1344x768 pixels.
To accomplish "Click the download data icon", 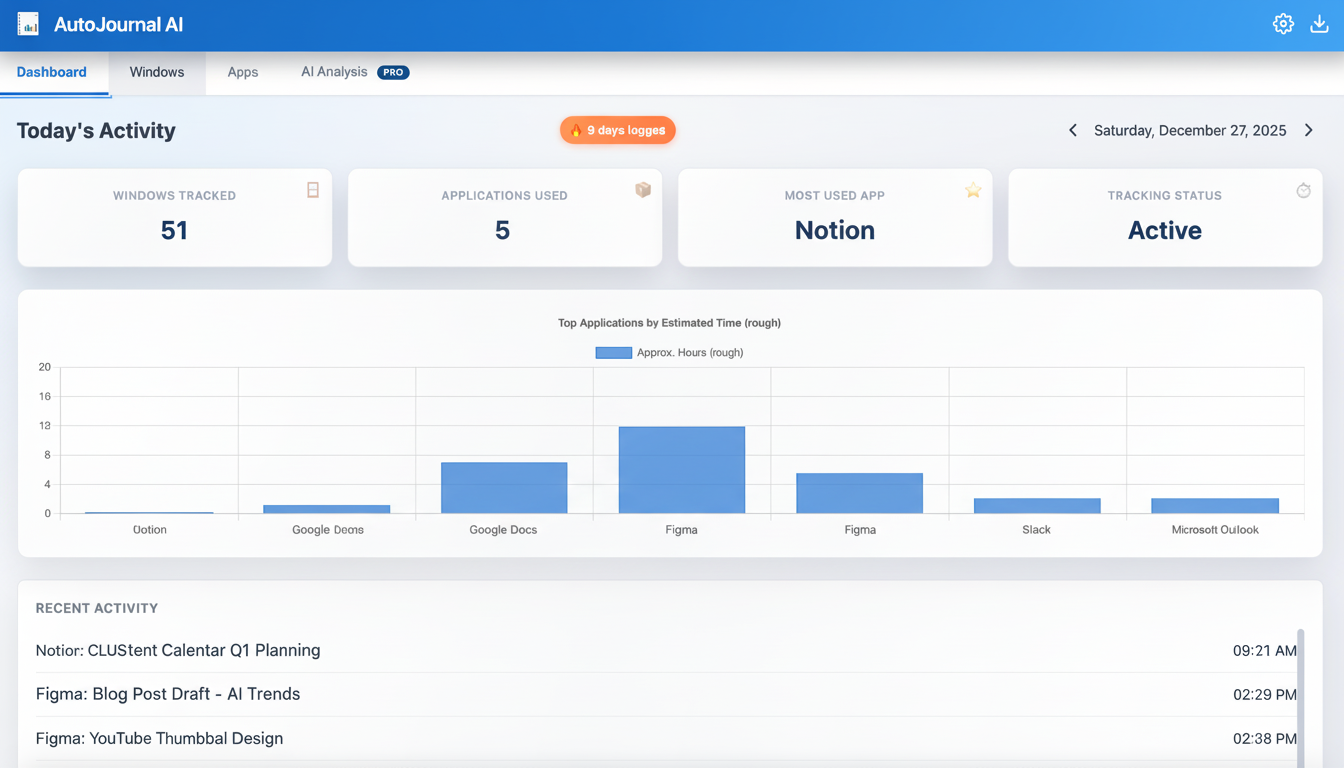I will click(x=1319, y=23).
